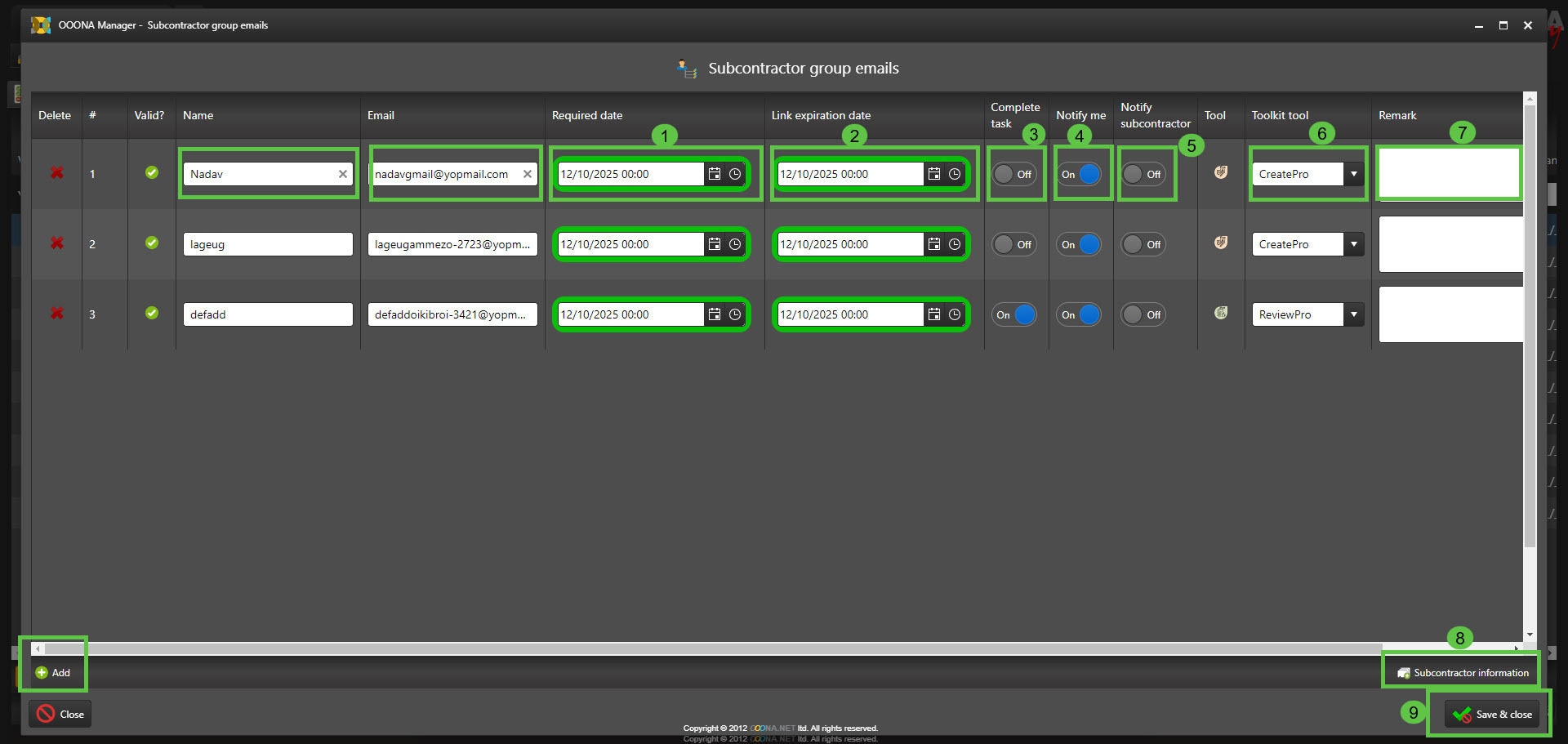The width and height of the screenshot is (1568, 744).
Task: Disable Notify me for lageug row
Action: tap(1080, 244)
